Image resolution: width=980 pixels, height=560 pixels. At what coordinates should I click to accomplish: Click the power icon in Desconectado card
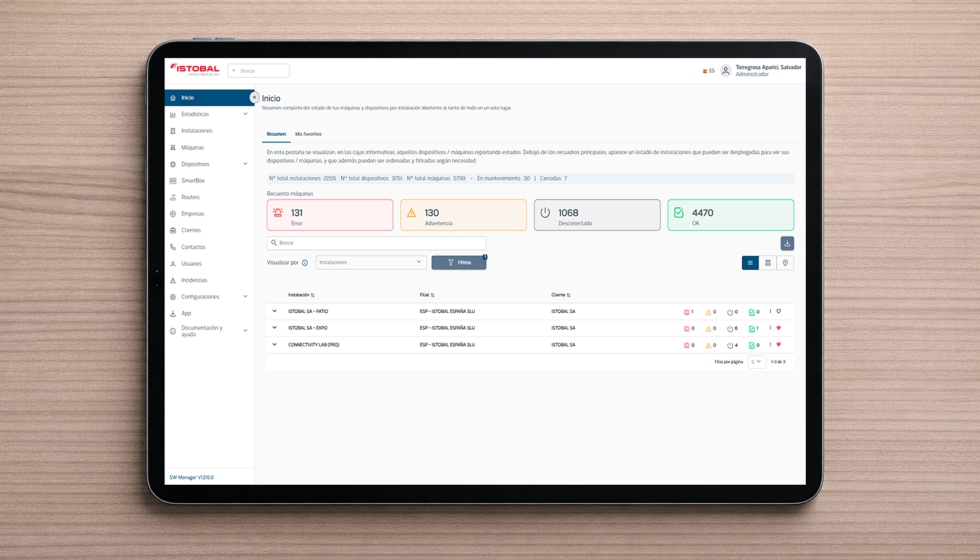pyautogui.click(x=545, y=212)
